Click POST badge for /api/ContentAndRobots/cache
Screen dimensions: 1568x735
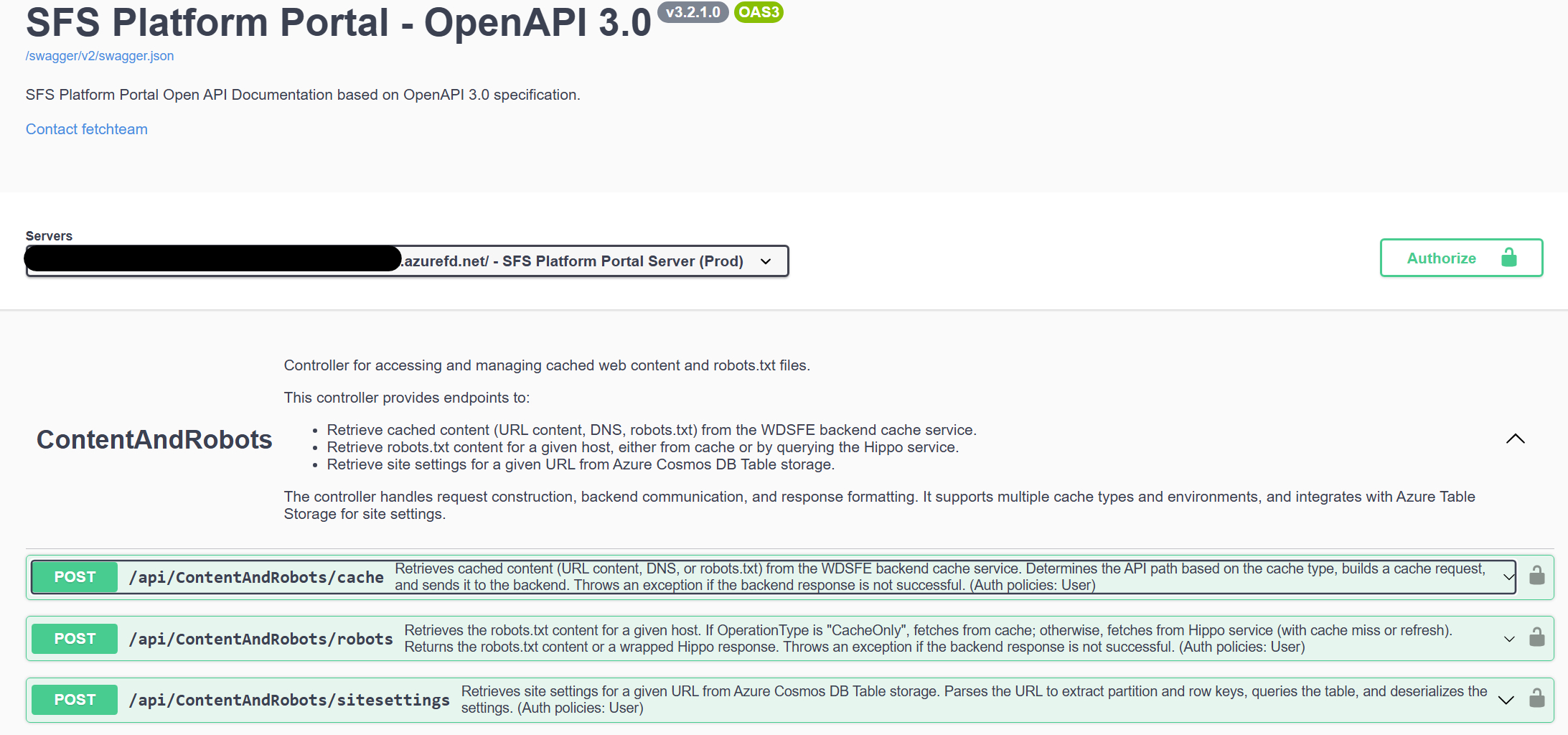[75, 577]
